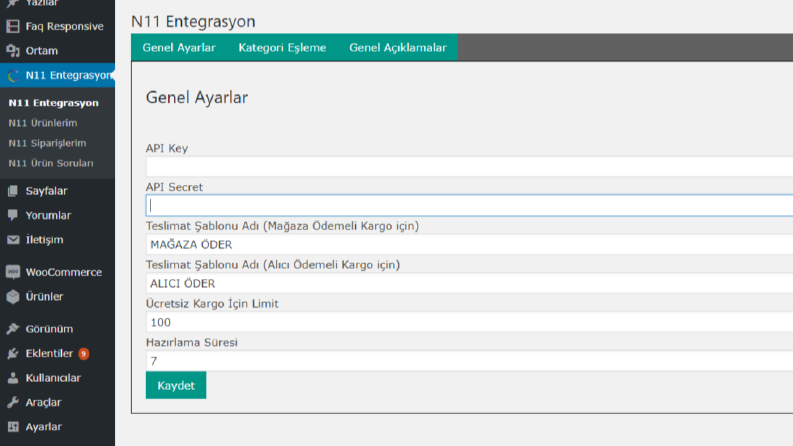Switch to the Genel Ayarlar tab
This screenshot has height=446, width=793.
pos(179,48)
